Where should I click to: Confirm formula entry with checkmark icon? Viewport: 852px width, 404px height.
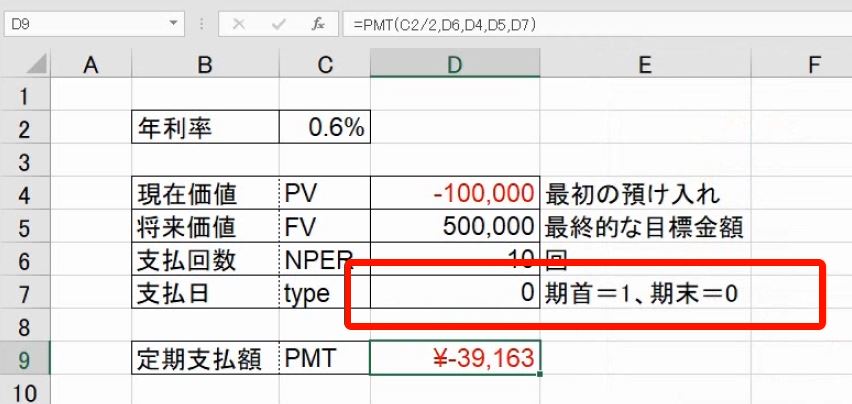279,24
